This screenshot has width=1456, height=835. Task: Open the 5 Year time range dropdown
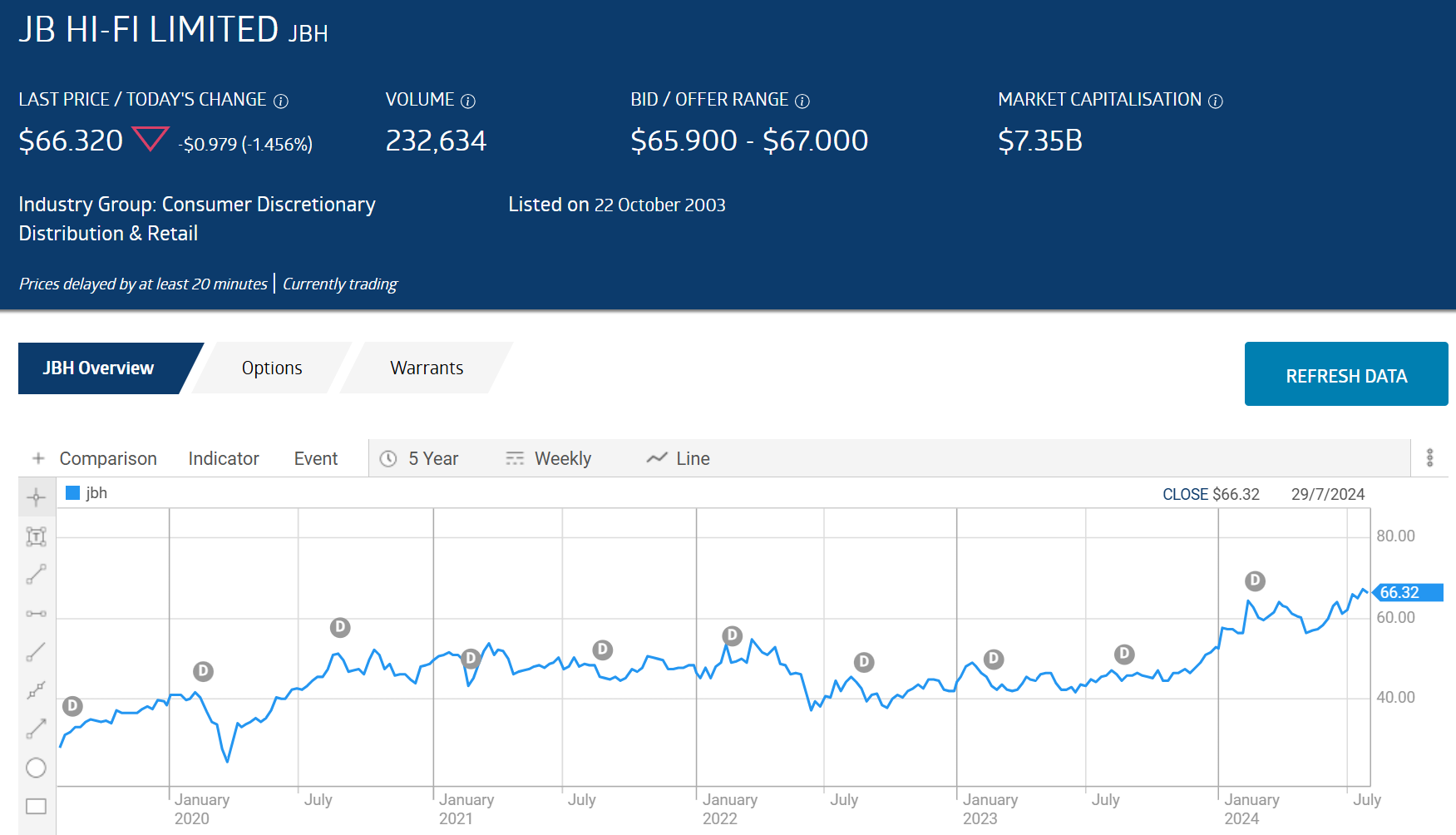point(420,458)
